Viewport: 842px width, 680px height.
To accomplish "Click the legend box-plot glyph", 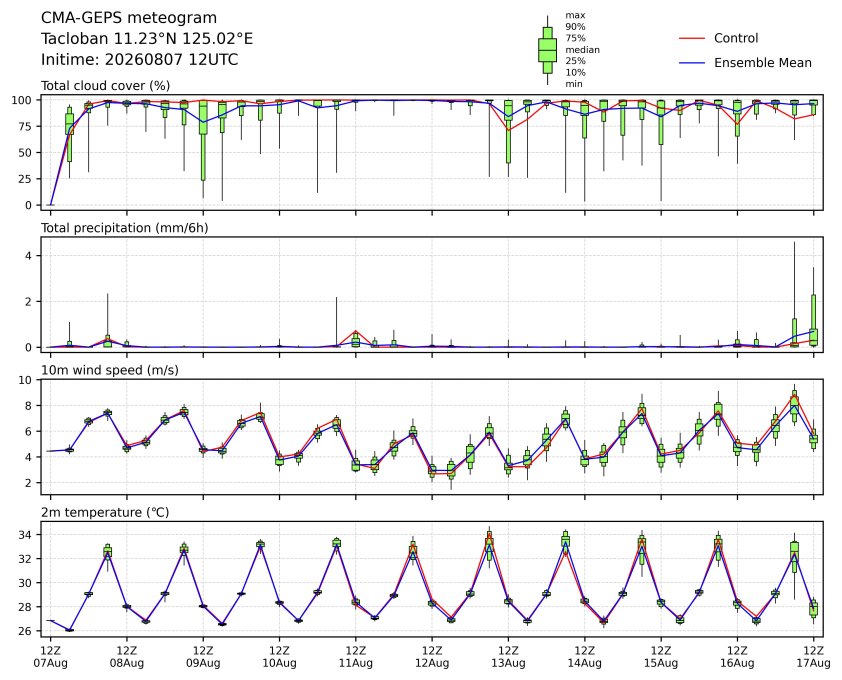I will pyautogui.click(x=547, y=50).
